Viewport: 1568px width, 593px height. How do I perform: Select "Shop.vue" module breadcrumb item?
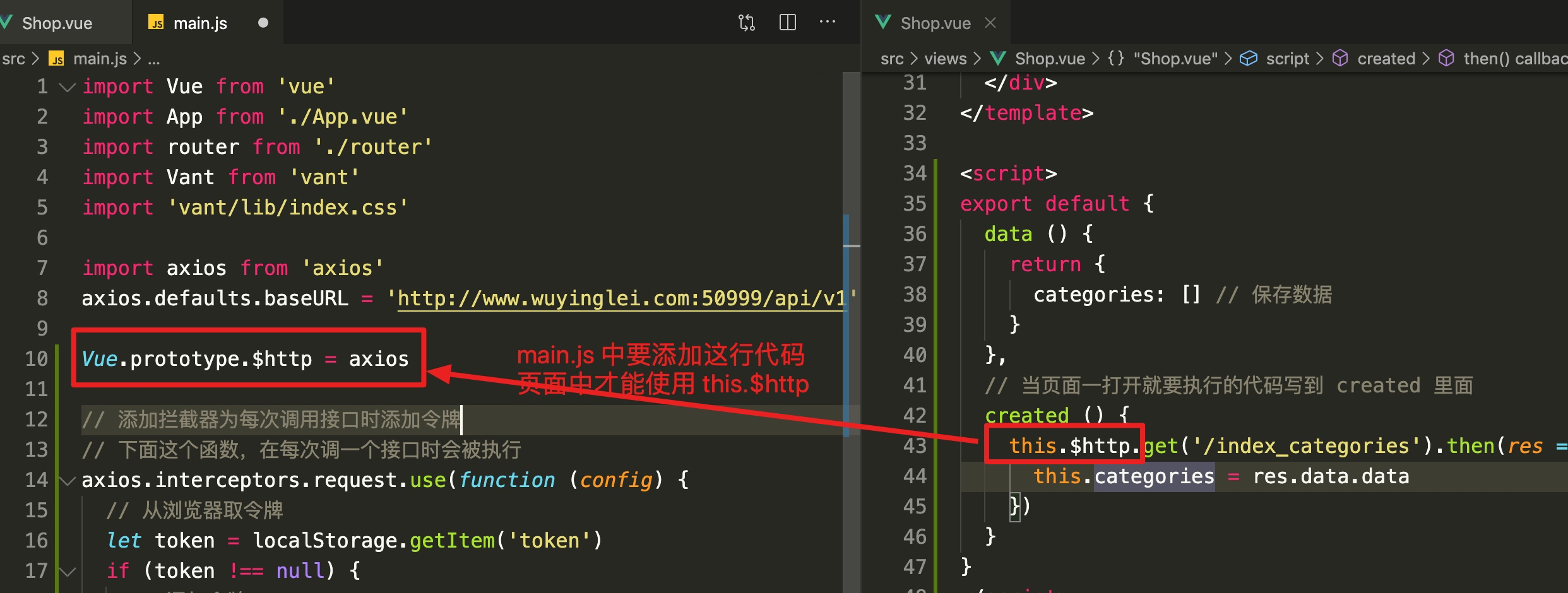pos(1175,59)
